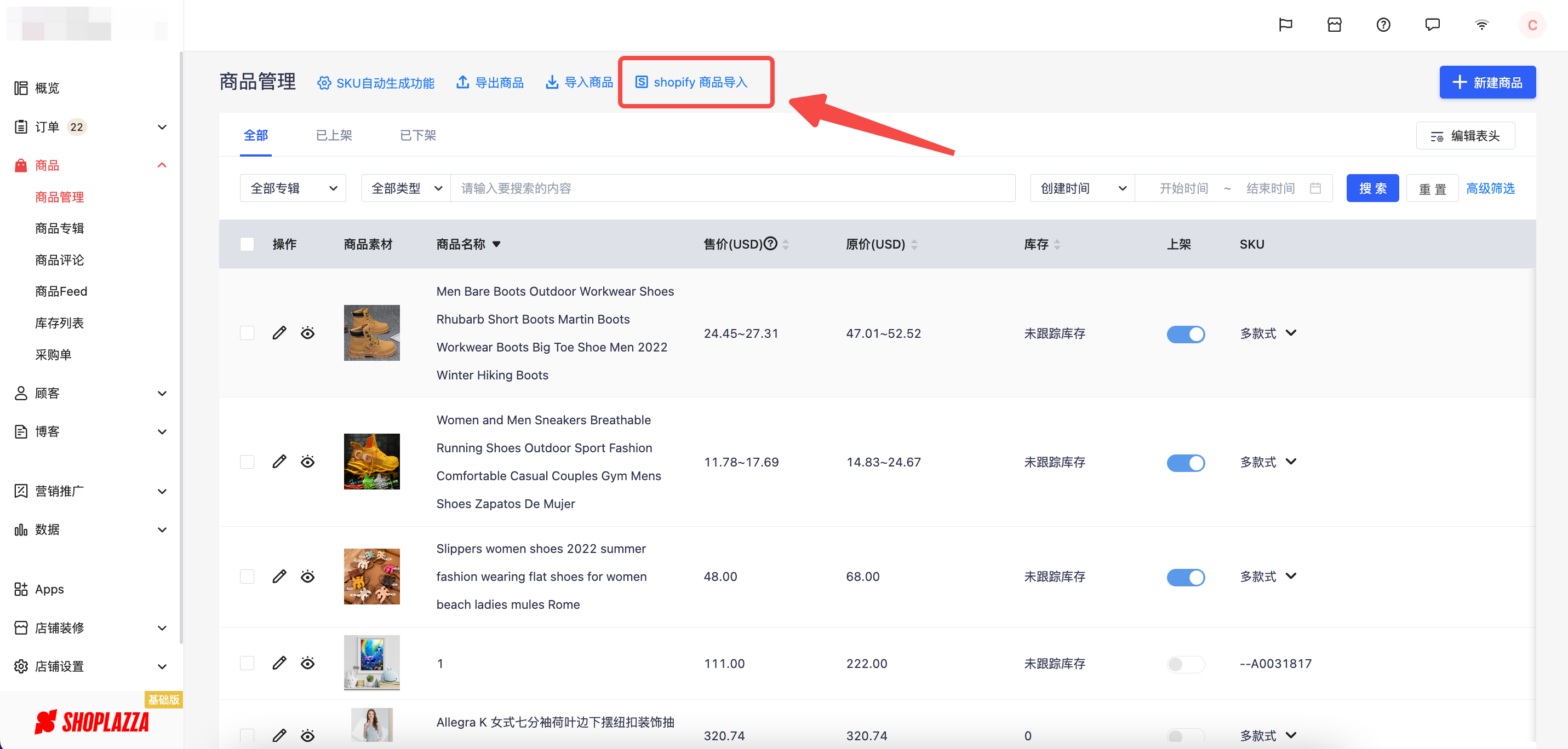Check the select-all checkbox in table header
1568x749 pixels.
pos(247,244)
